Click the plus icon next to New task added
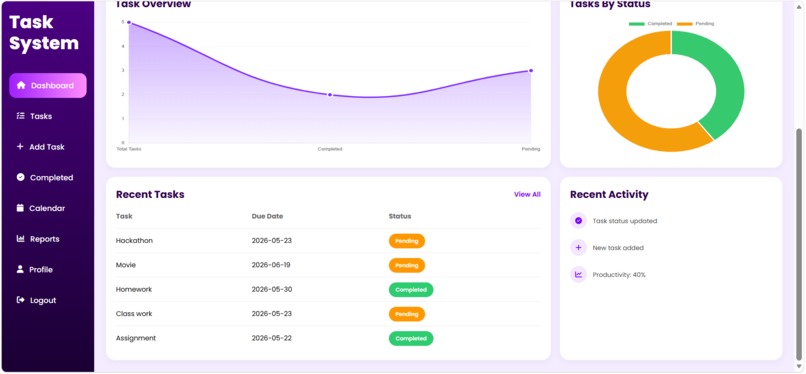The image size is (806, 374). [578, 248]
